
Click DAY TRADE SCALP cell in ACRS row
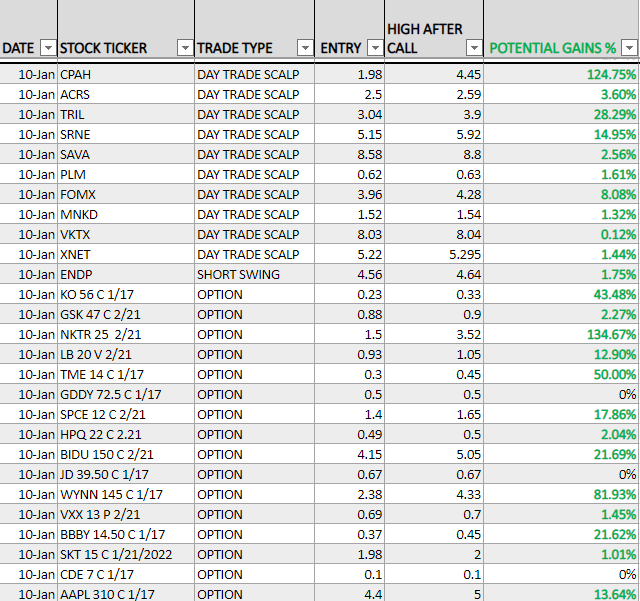click(x=254, y=94)
